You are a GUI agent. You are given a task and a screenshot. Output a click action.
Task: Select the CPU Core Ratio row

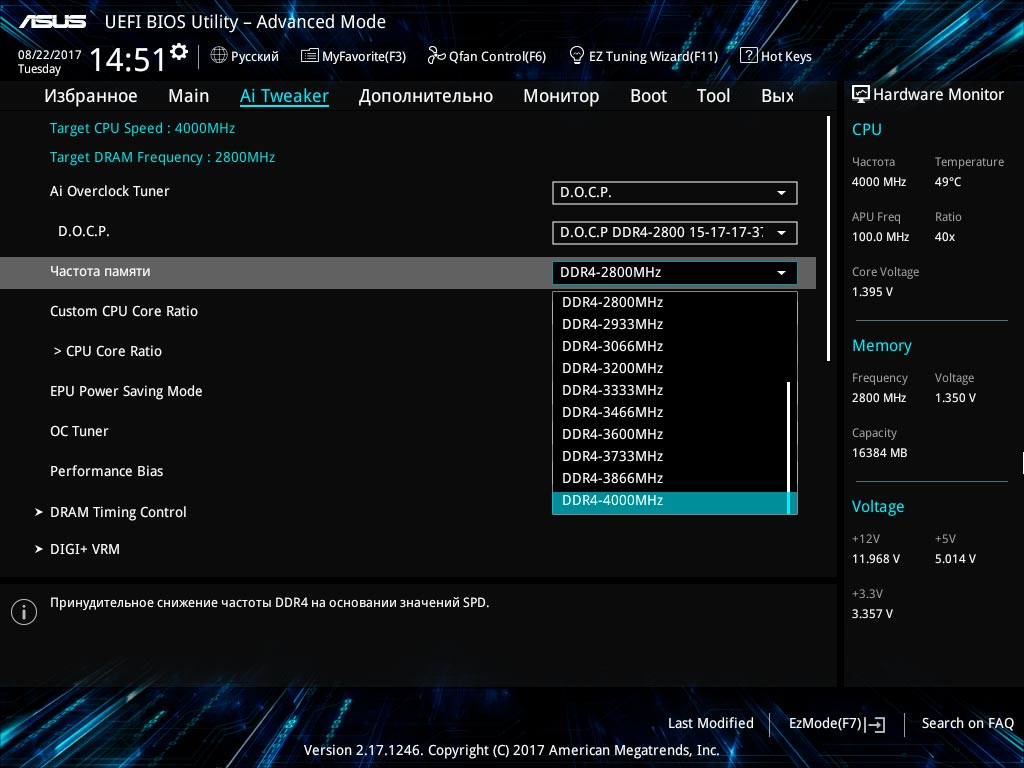(408, 351)
